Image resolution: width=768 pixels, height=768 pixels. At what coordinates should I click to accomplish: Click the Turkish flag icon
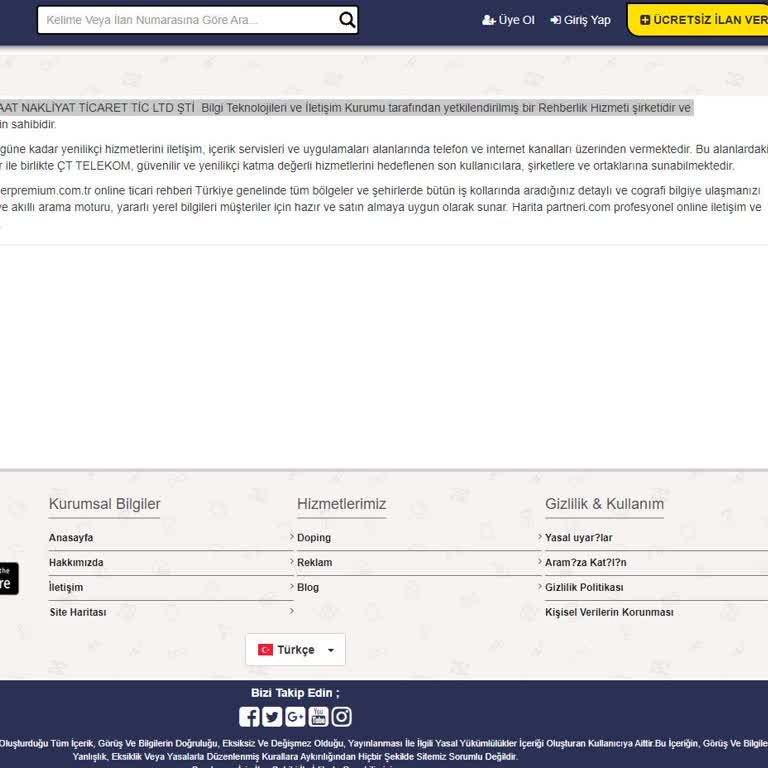(x=265, y=650)
